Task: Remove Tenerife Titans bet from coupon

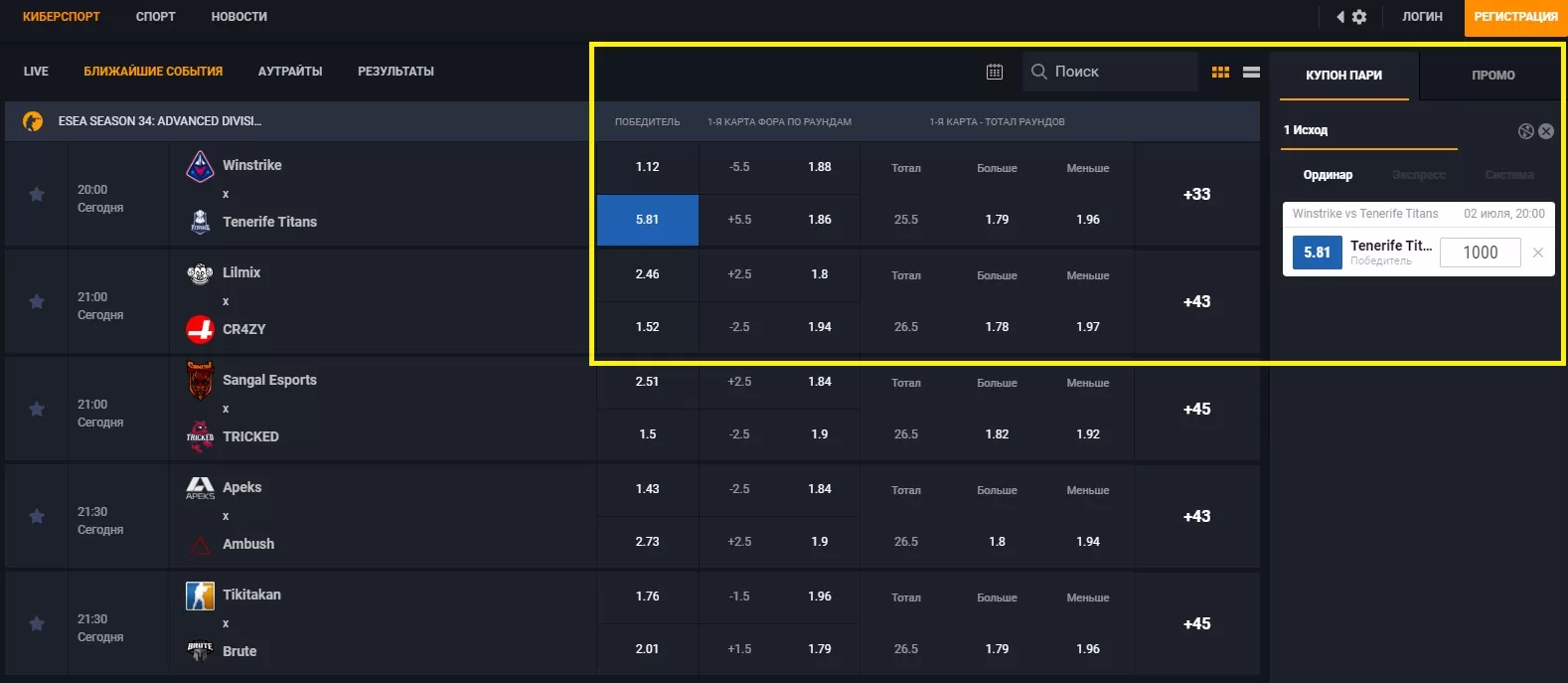Action: pos(1537,253)
